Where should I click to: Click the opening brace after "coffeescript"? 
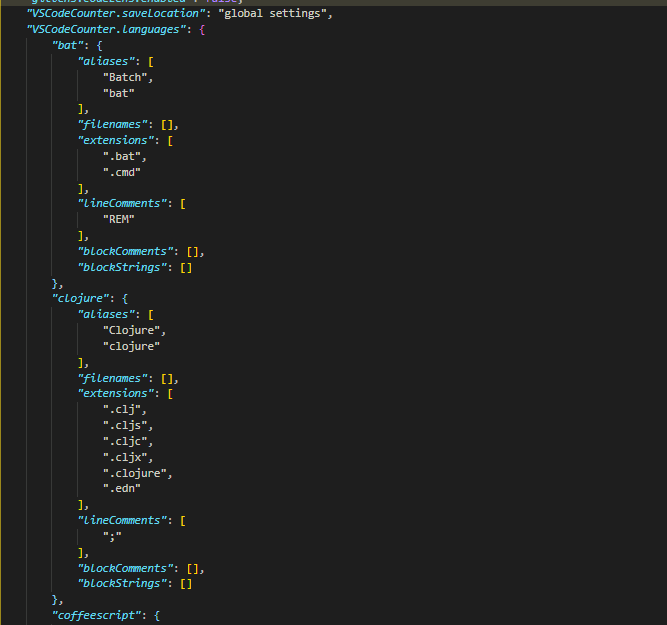157,616
